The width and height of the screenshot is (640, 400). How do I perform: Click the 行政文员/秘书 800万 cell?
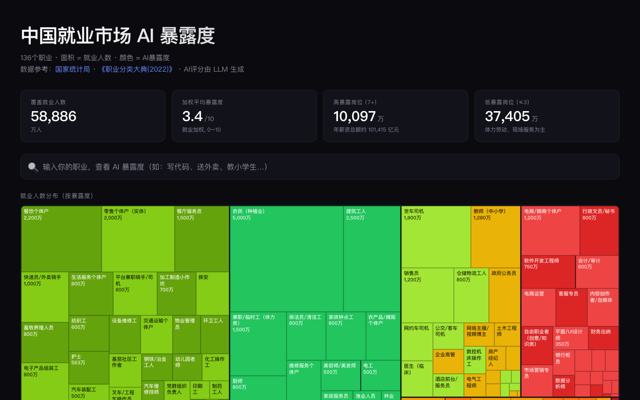(599, 231)
